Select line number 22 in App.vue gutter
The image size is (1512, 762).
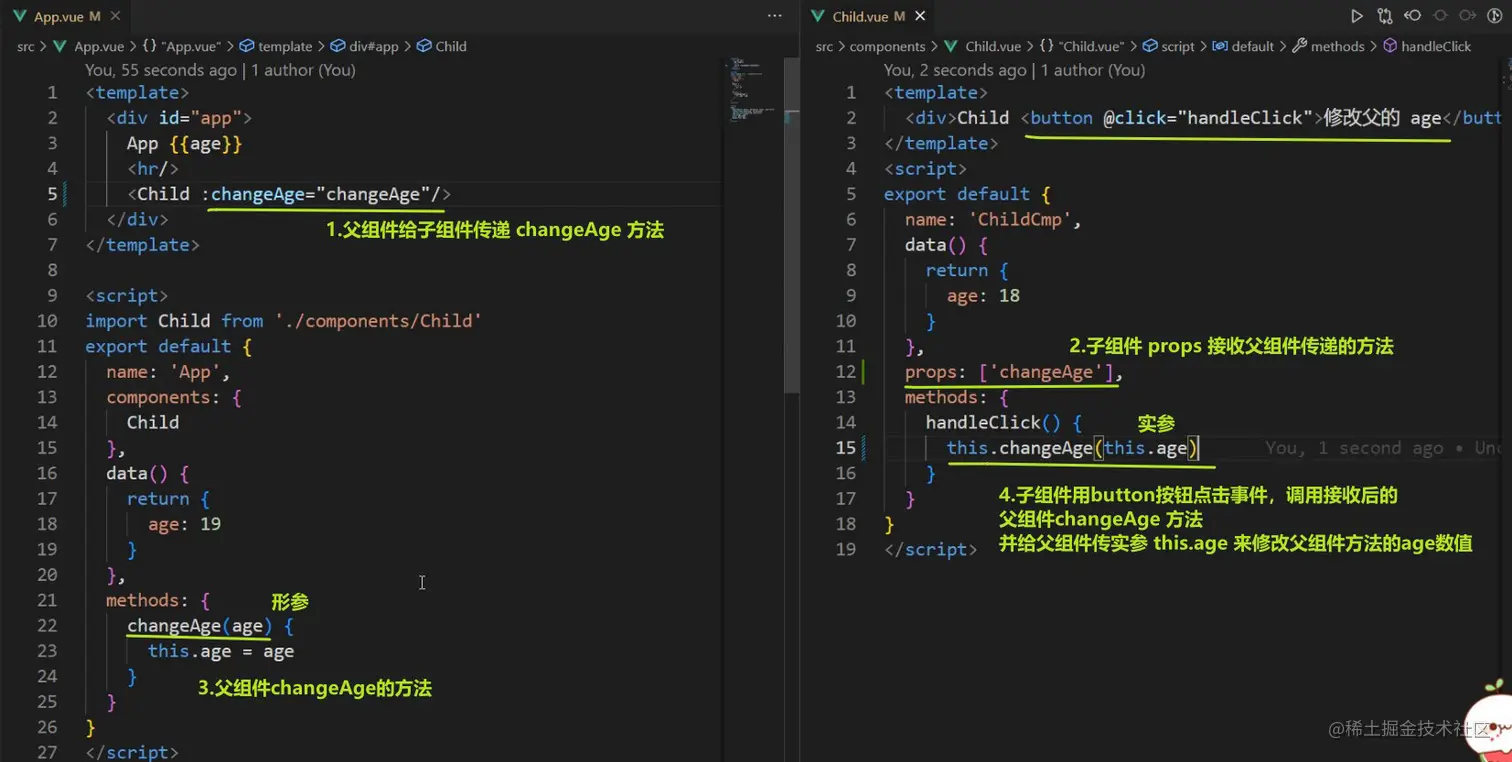tap(47, 626)
